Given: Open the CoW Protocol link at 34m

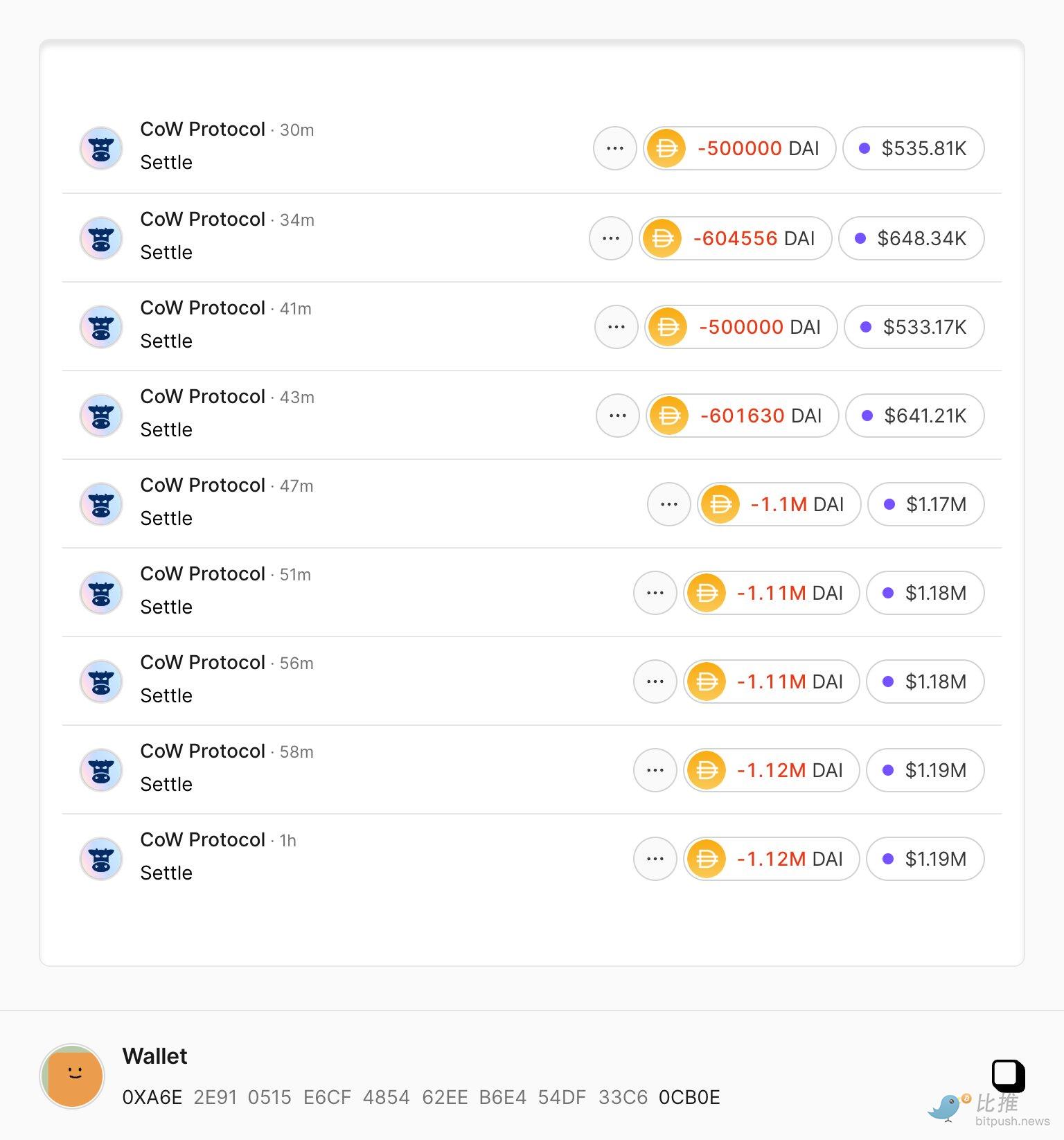Looking at the screenshot, I should (203, 220).
